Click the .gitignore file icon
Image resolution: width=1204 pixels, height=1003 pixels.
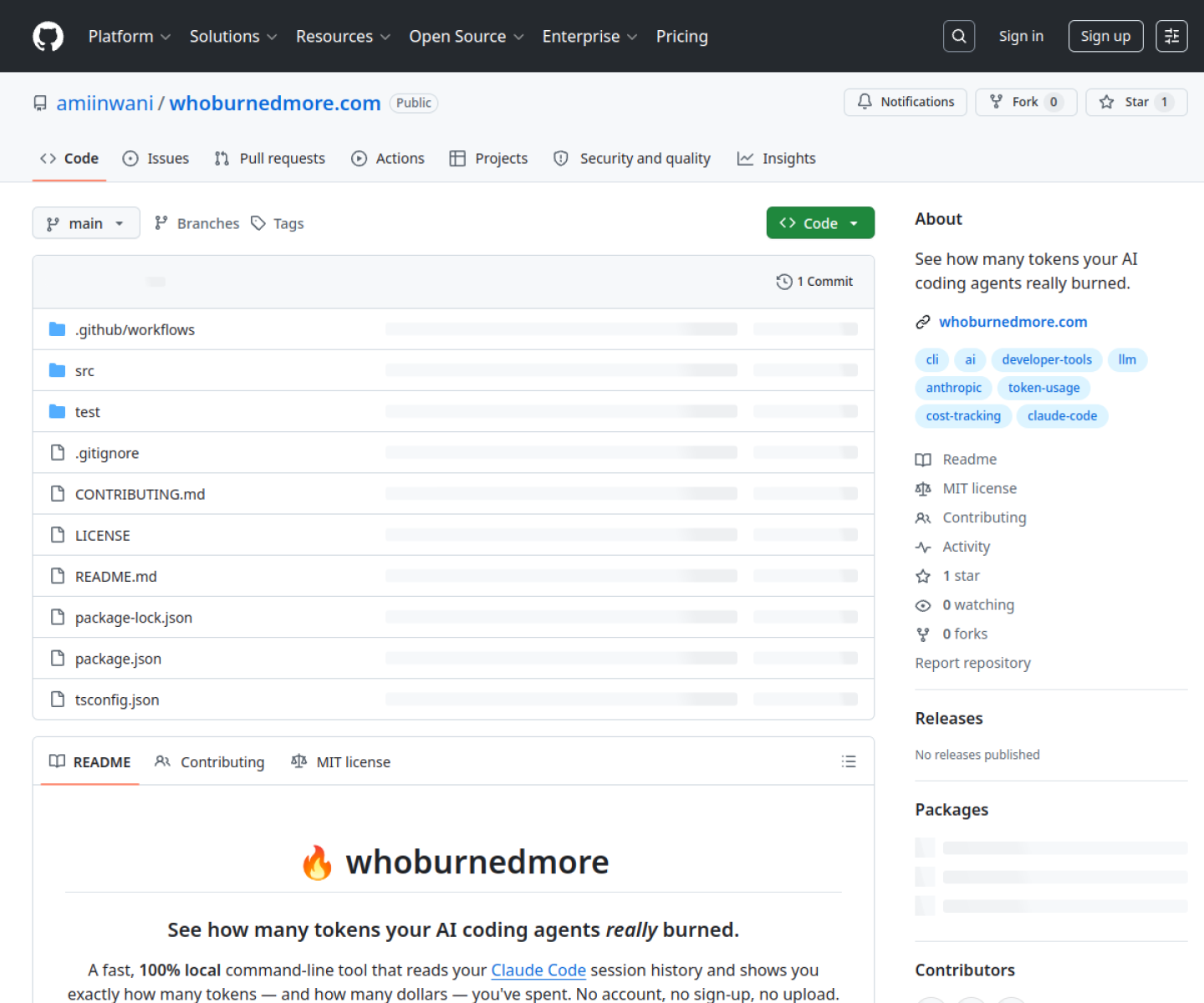(57, 452)
